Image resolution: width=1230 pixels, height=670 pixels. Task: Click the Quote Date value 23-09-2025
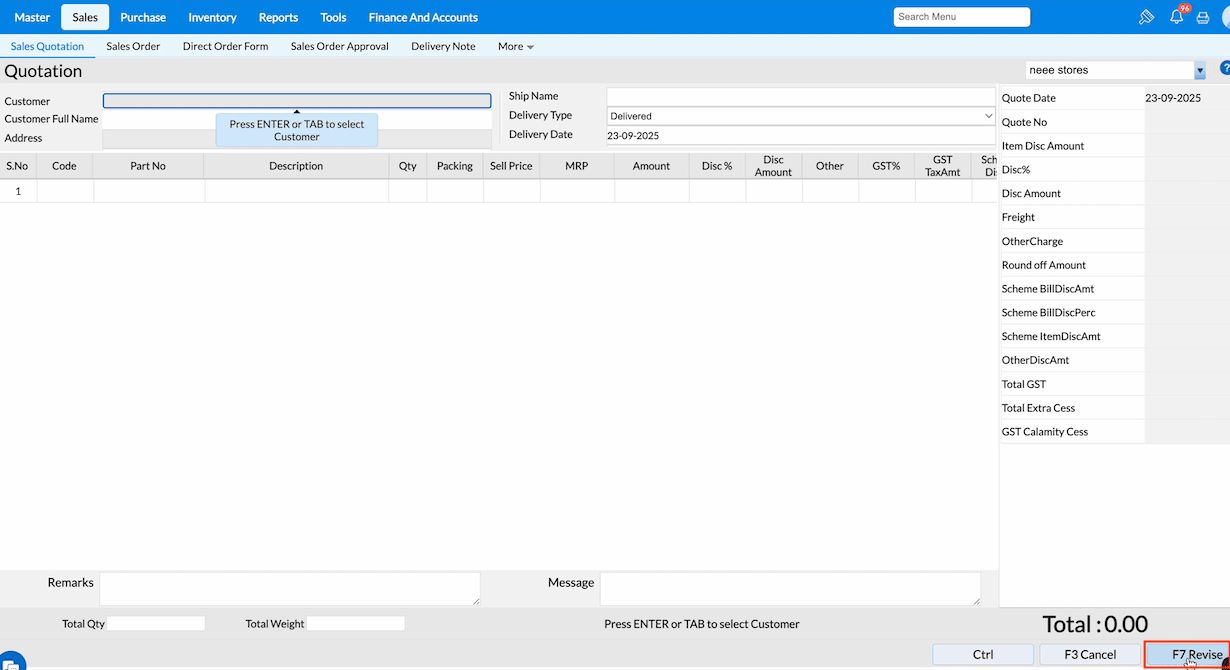1173,98
